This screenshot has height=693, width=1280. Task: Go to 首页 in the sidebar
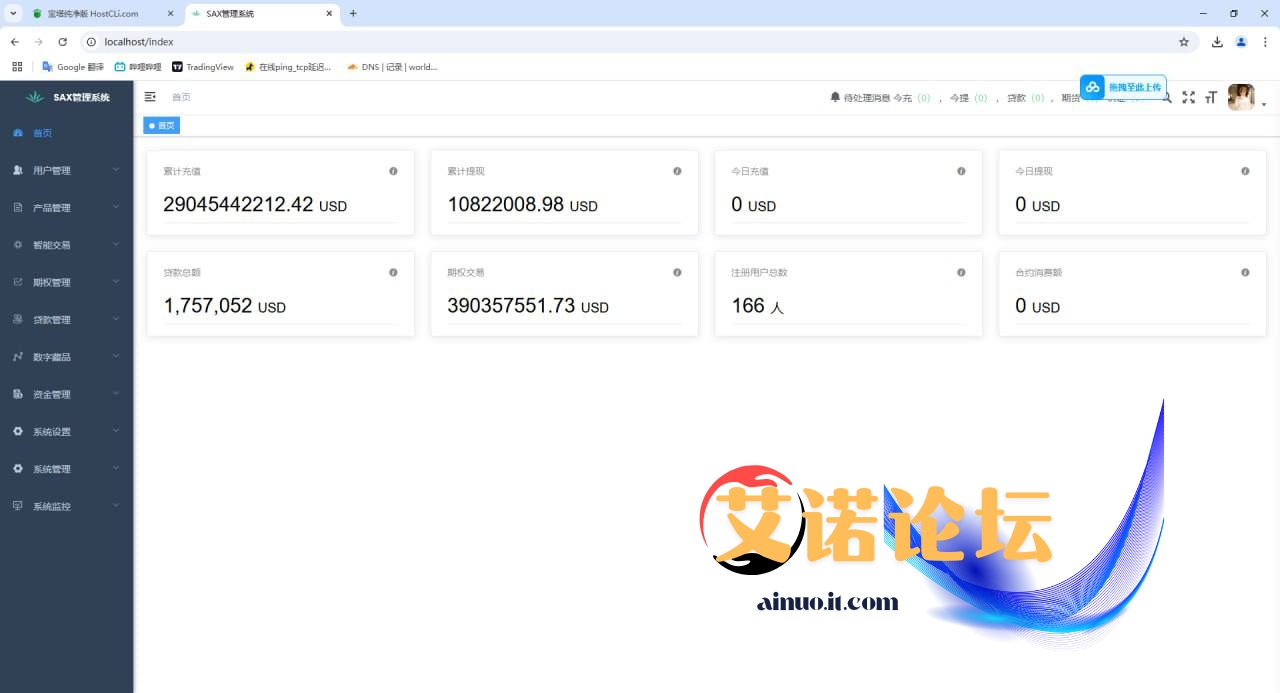tap(66, 133)
